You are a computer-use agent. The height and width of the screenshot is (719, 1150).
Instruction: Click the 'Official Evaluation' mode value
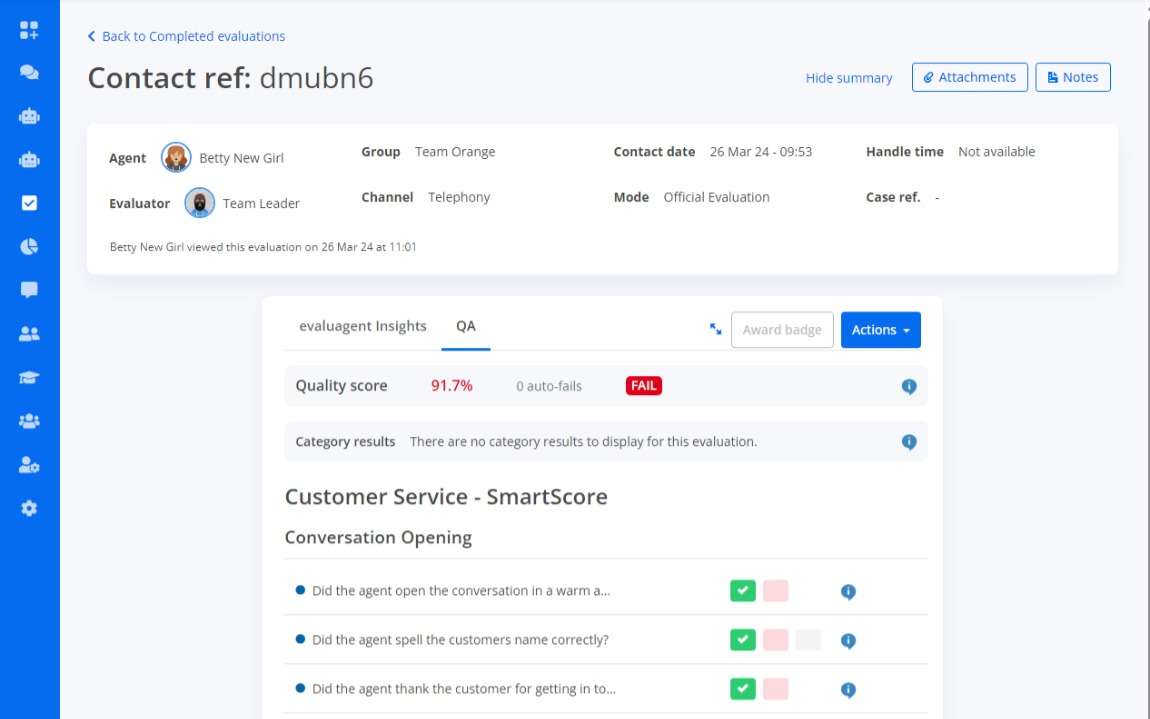pos(717,197)
